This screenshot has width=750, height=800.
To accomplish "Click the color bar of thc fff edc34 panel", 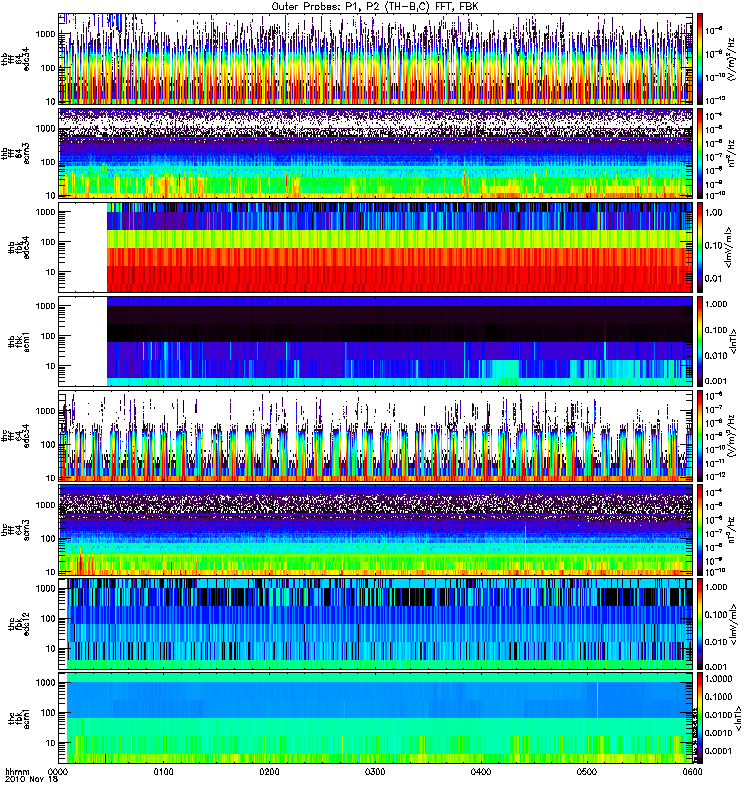I will tap(700, 436).
